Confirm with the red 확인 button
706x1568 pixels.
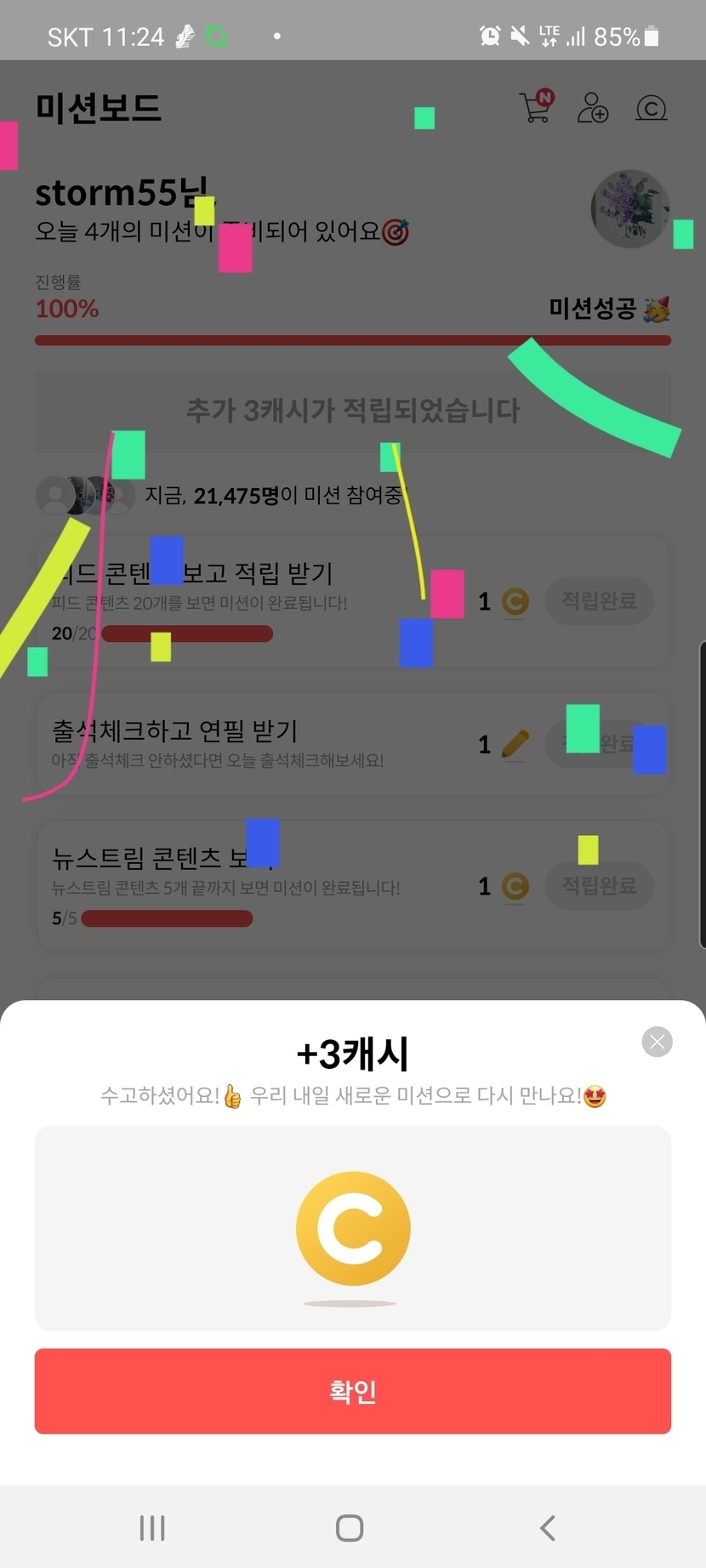click(353, 1391)
